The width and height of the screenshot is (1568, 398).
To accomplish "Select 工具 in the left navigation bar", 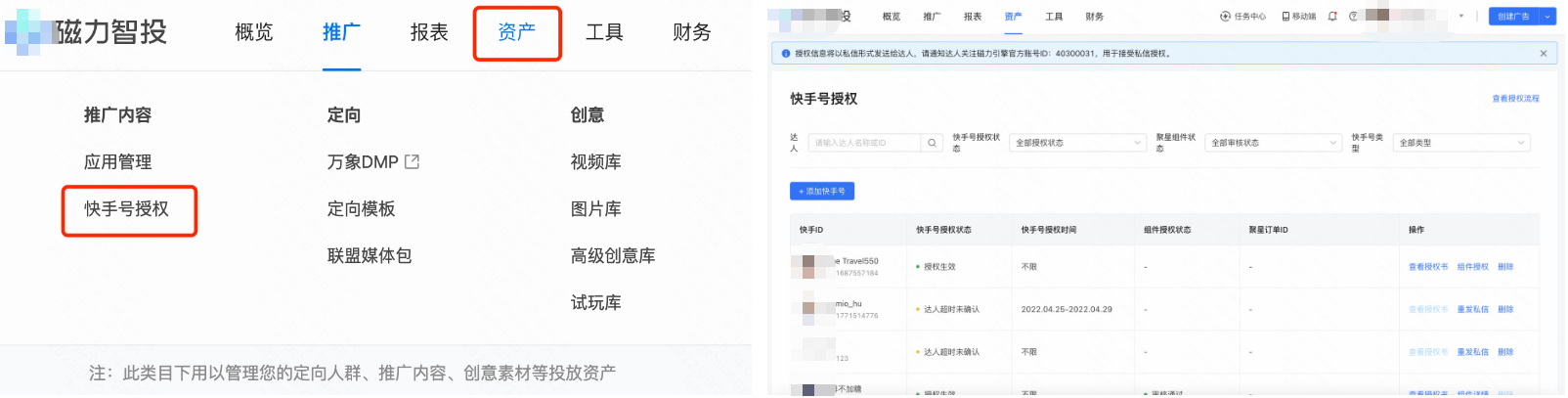I will point(604,32).
